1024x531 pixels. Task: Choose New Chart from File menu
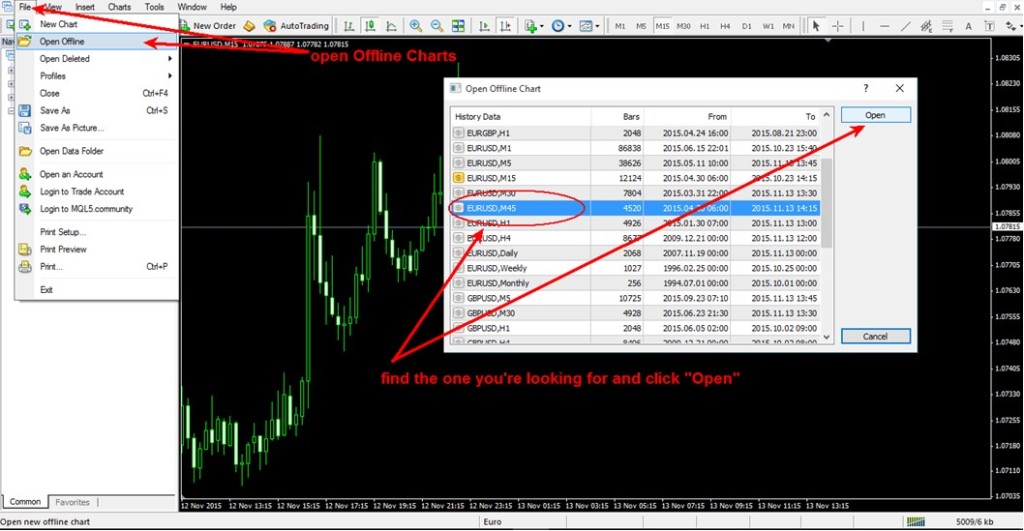(97, 24)
